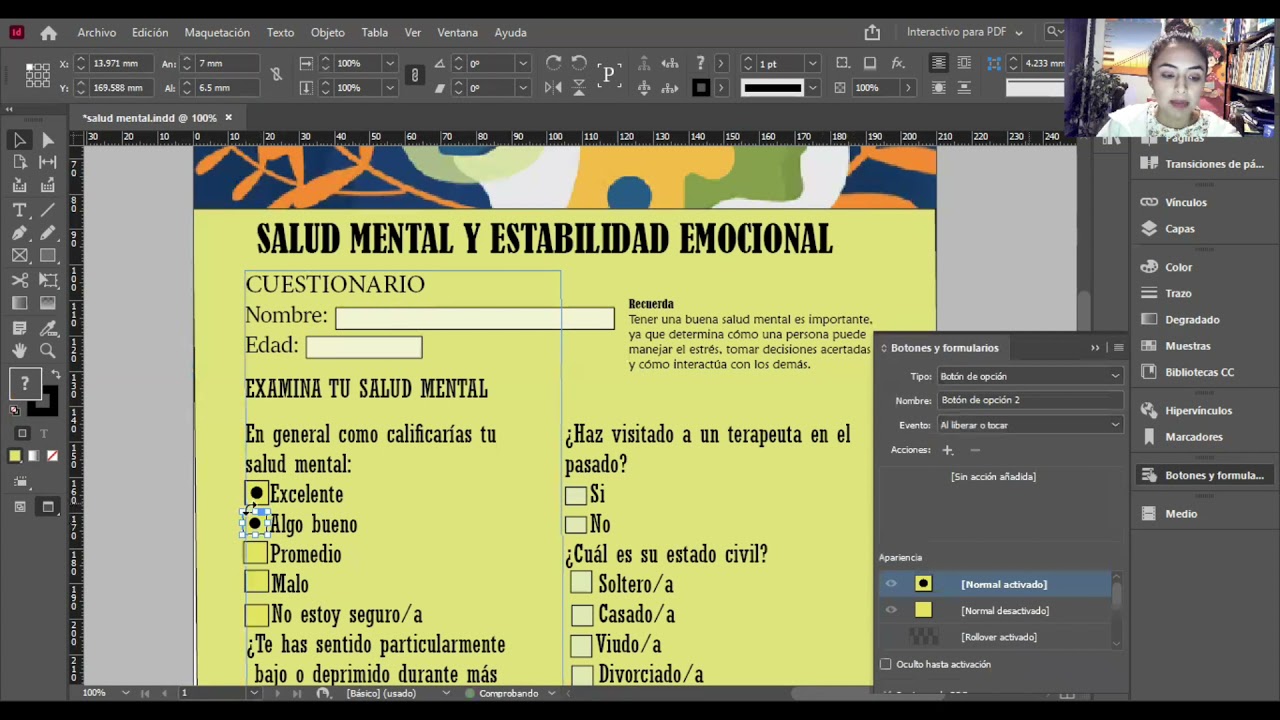Open the stroke weight 1 pt dropdown
Screen dimensions: 1280x720
pyautogui.click(x=812, y=63)
